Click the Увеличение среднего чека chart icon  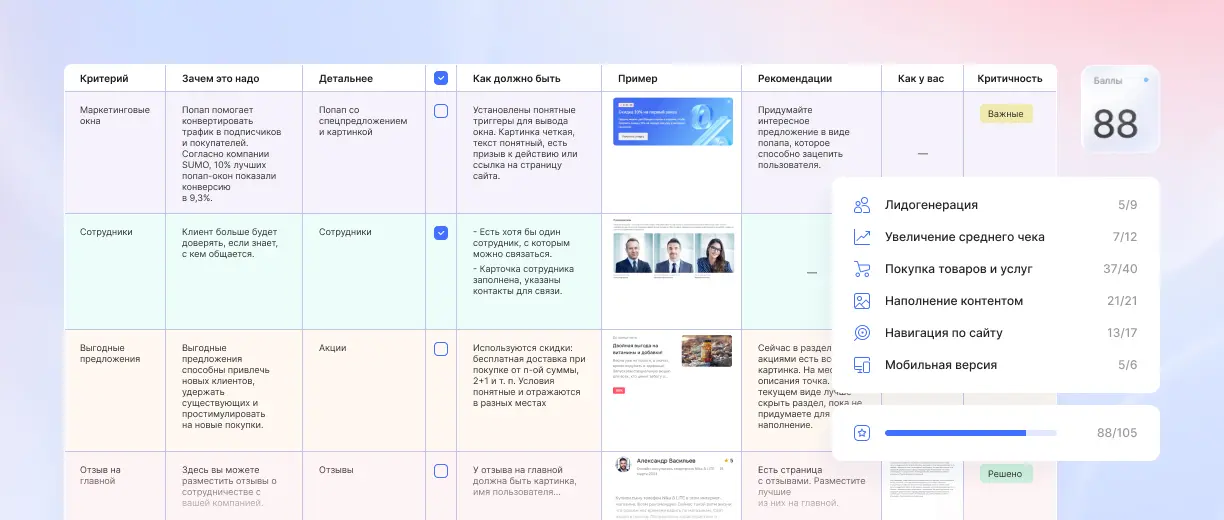(x=862, y=237)
